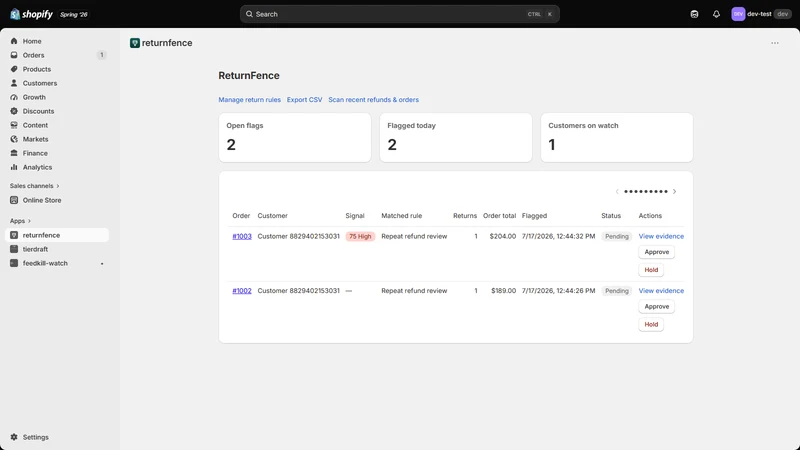
Task: Select the Customers person icon
Action: [x=14, y=83]
